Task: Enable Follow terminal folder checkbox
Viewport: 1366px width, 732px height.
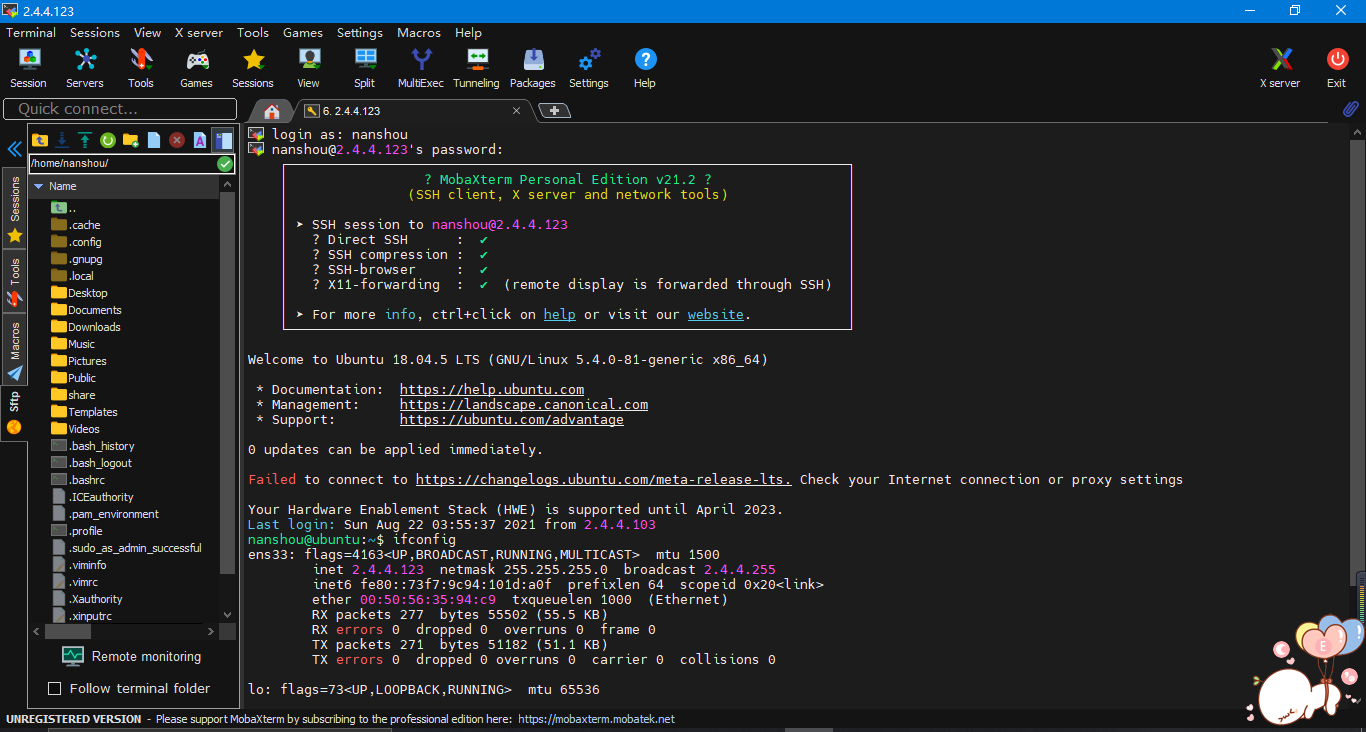Action: click(x=55, y=688)
